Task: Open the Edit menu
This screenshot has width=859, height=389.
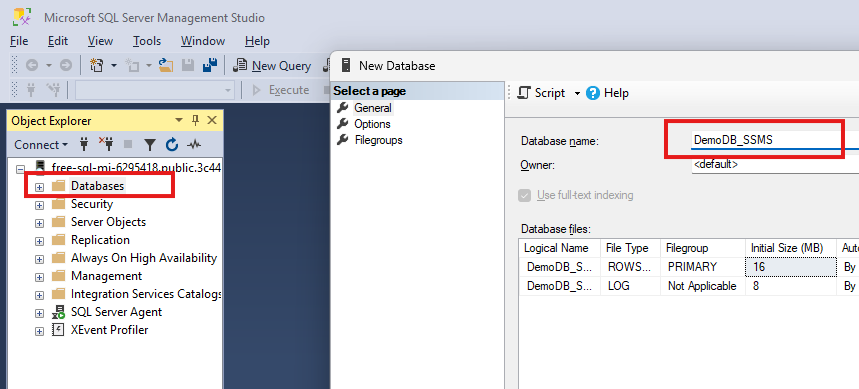Action: [58, 41]
